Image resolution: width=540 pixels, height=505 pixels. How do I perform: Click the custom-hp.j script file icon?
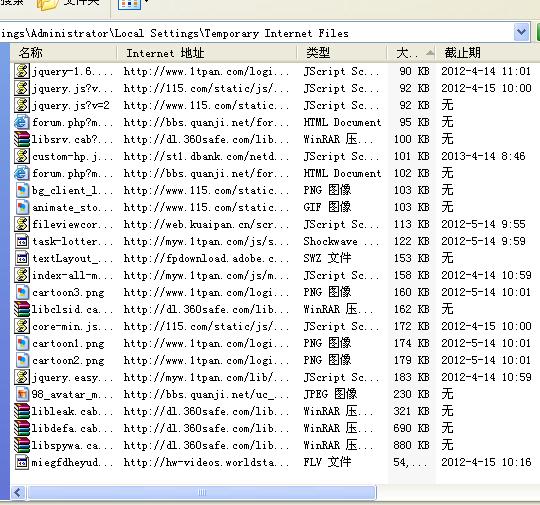pyautogui.click(x=22, y=156)
